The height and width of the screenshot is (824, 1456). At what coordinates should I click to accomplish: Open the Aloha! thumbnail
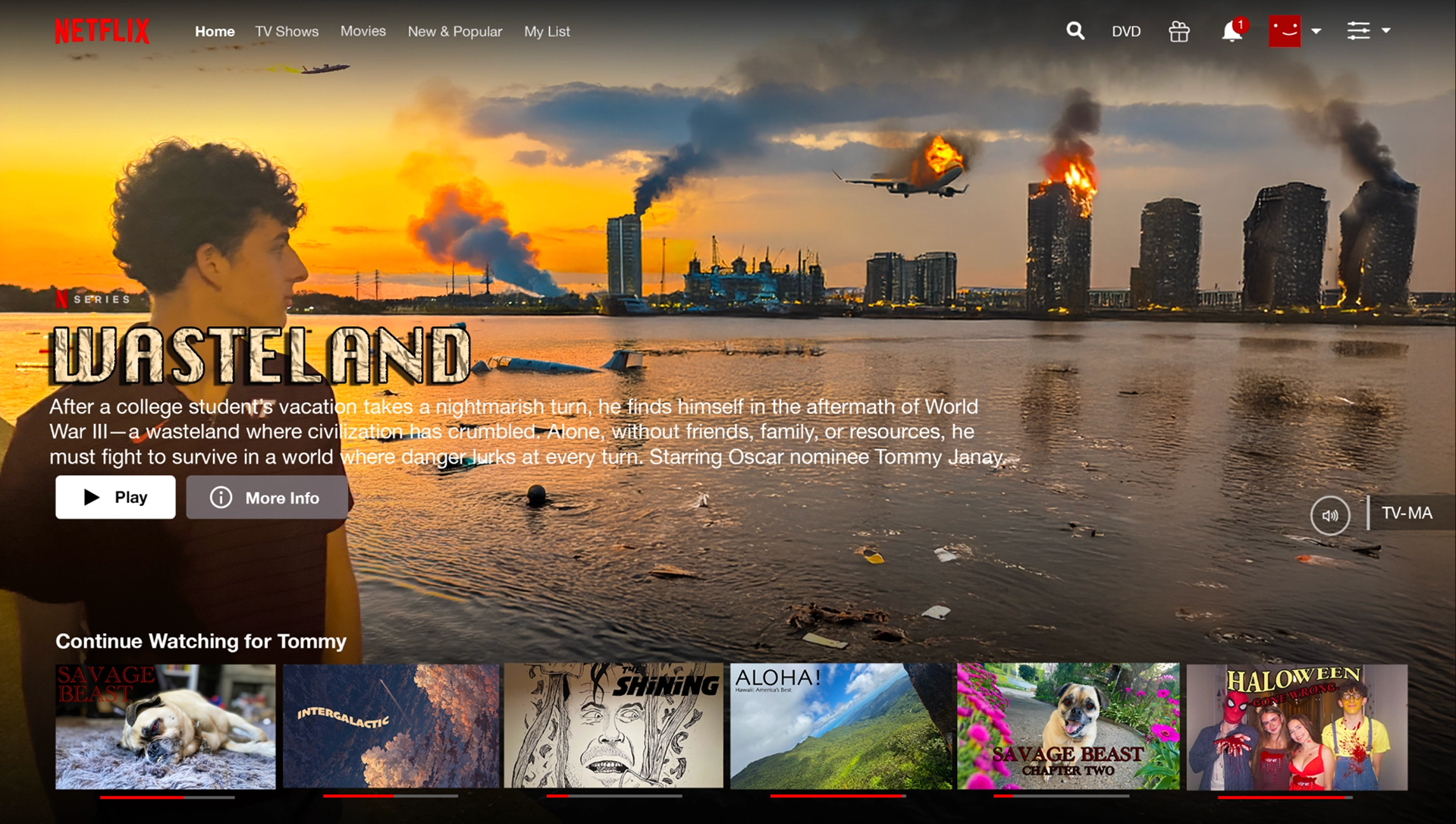(x=840, y=726)
